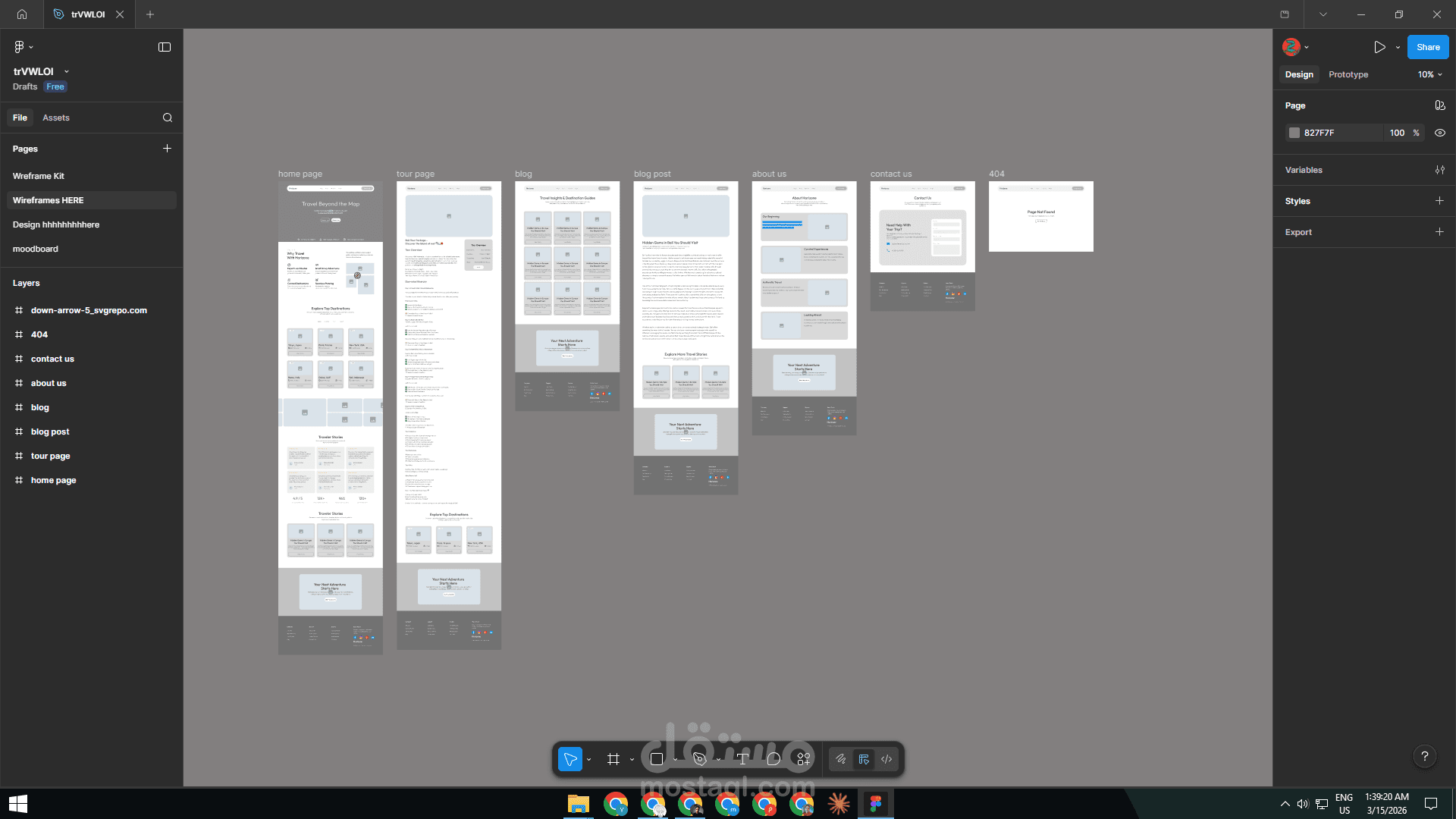Switch to the Prototype tab
This screenshot has width=1456, height=819.
pyautogui.click(x=1348, y=74)
